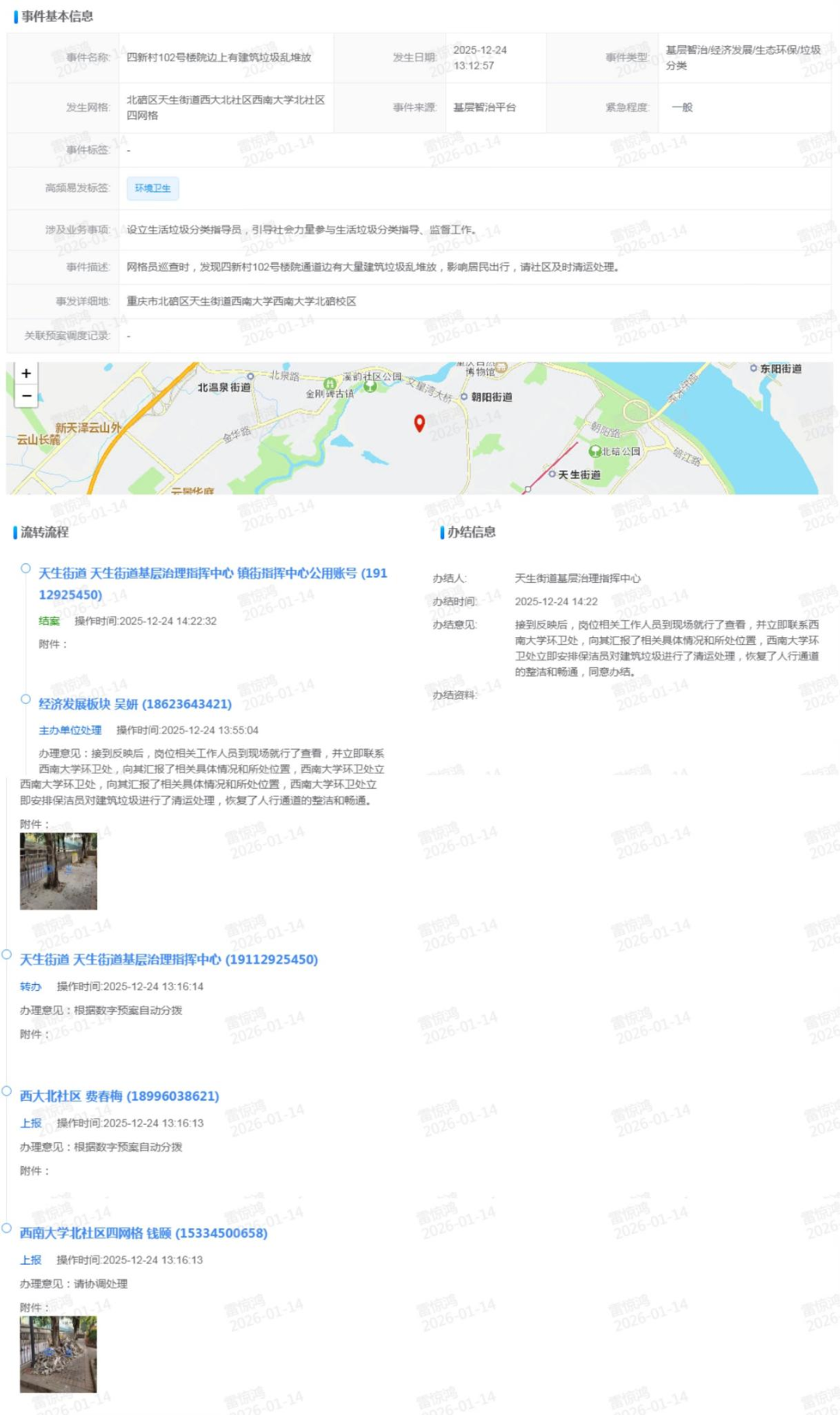Click the 金刚碑古镇 landmark icon
840x1415 pixels.
coord(330,384)
